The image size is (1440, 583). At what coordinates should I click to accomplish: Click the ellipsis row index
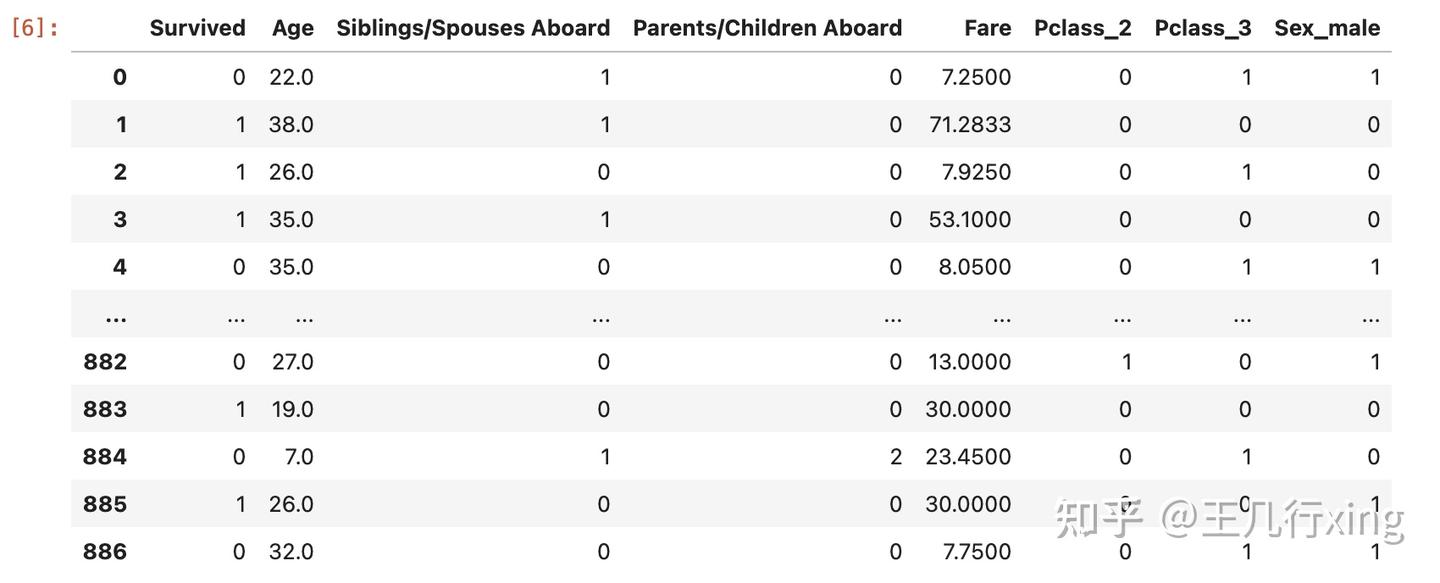(x=115, y=318)
